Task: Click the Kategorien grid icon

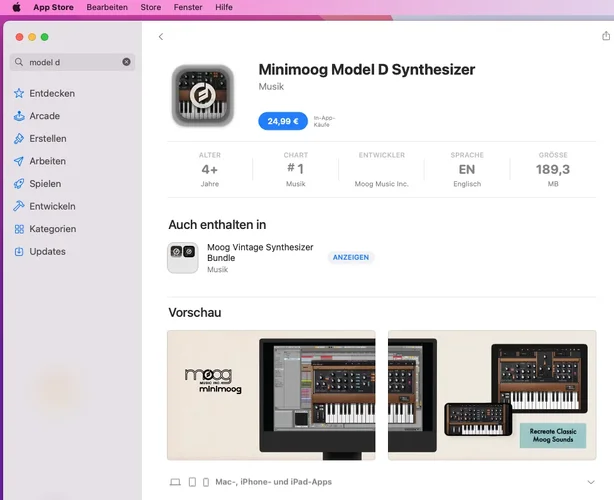Action: click(x=19, y=229)
